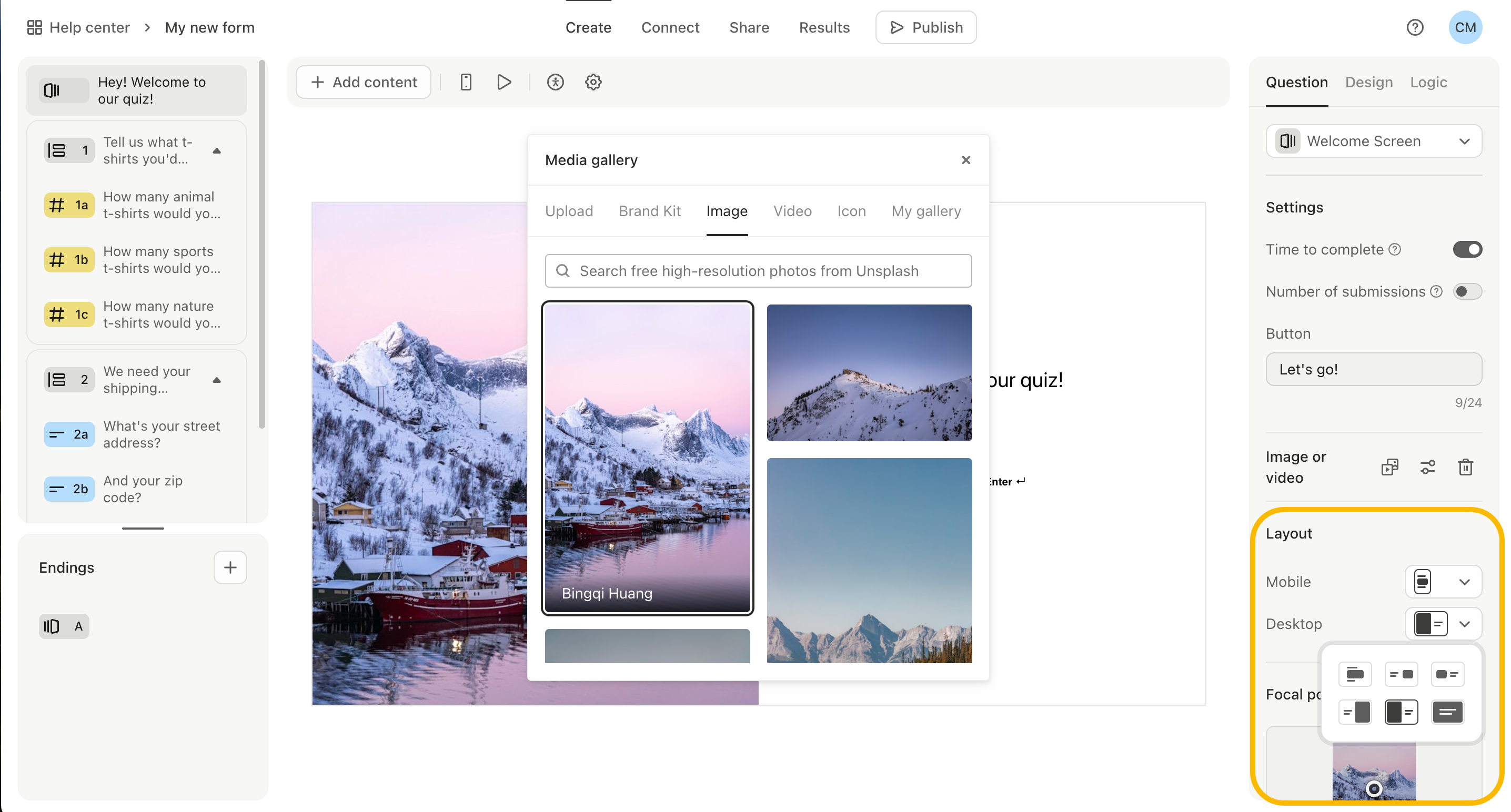Go to the Results tab
This screenshot has height=812, width=1511.
(824, 27)
